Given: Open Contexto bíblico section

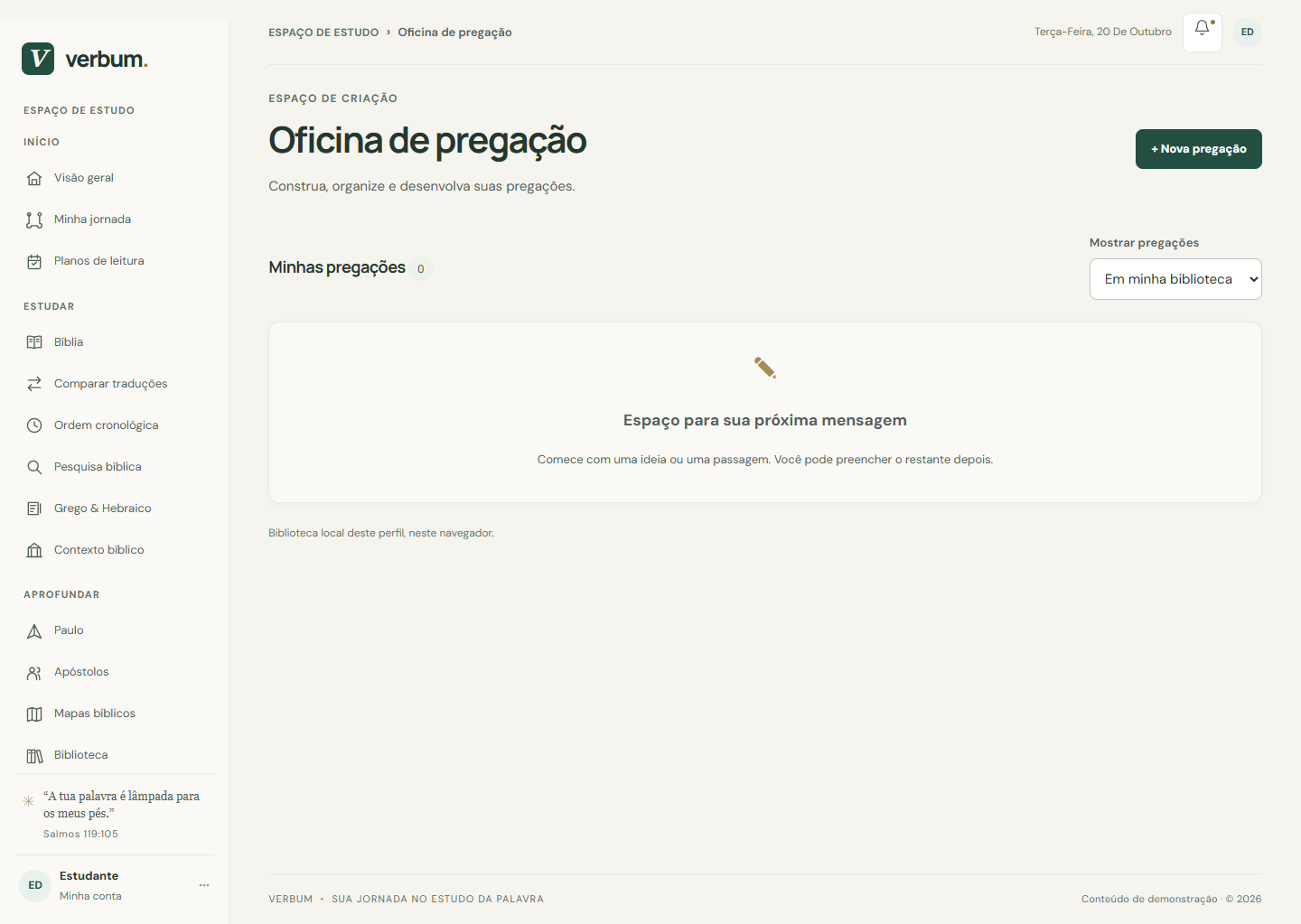Looking at the screenshot, I should point(114,550).
